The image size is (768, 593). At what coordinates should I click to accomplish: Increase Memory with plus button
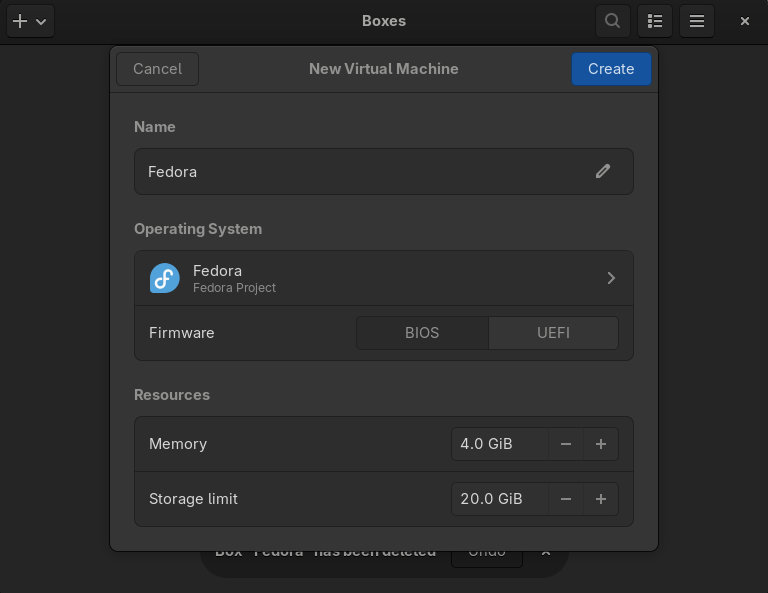point(601,444)
